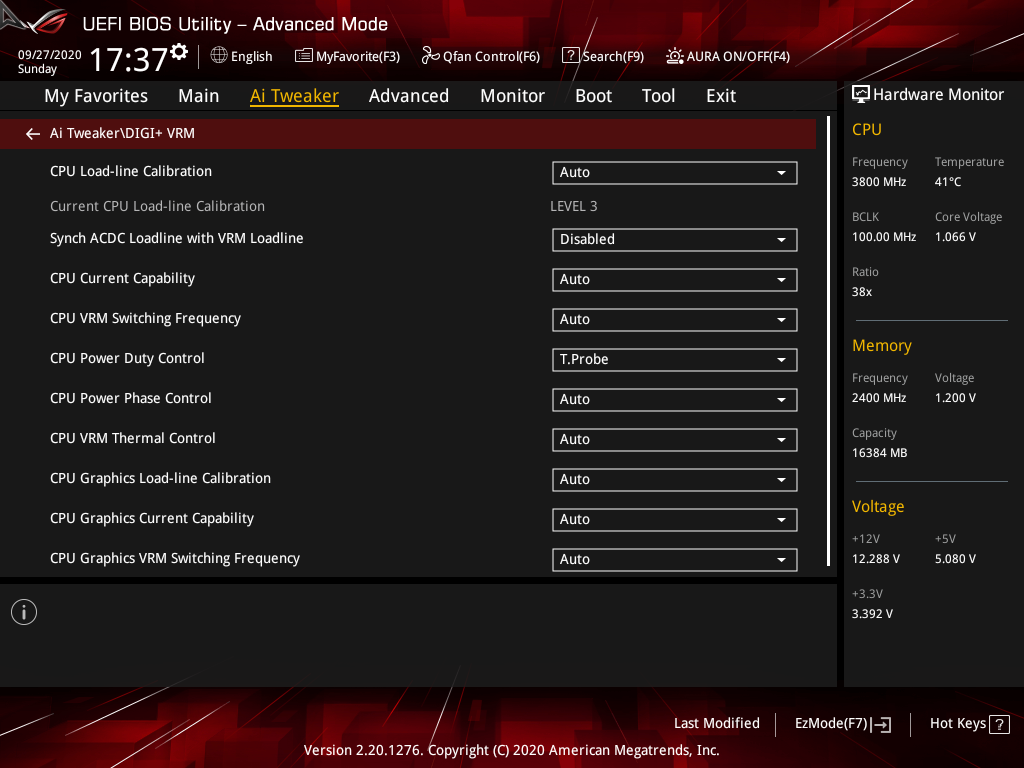Click Last Modified button
1024x768 pixels.
click(716, 724)
